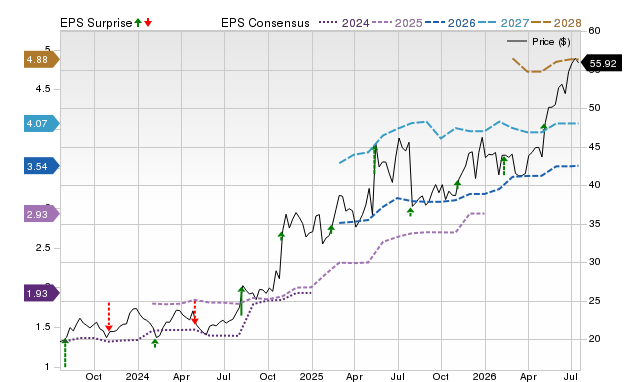The width and height of the screenshot is (640, 382).
Task: Click the 60 price axis label
Action: point(595,31)
